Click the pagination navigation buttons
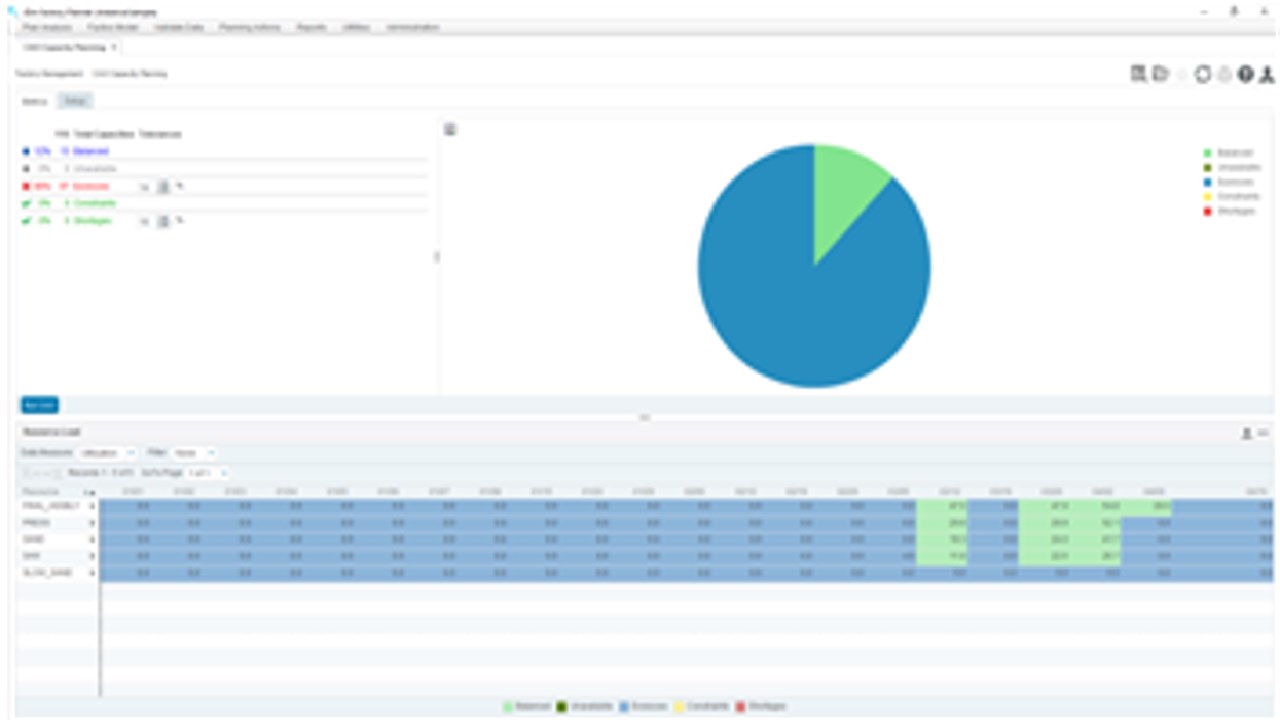The height and width of the screenshot is (720, 1280). pyautogui.click(x=41, y=472)
